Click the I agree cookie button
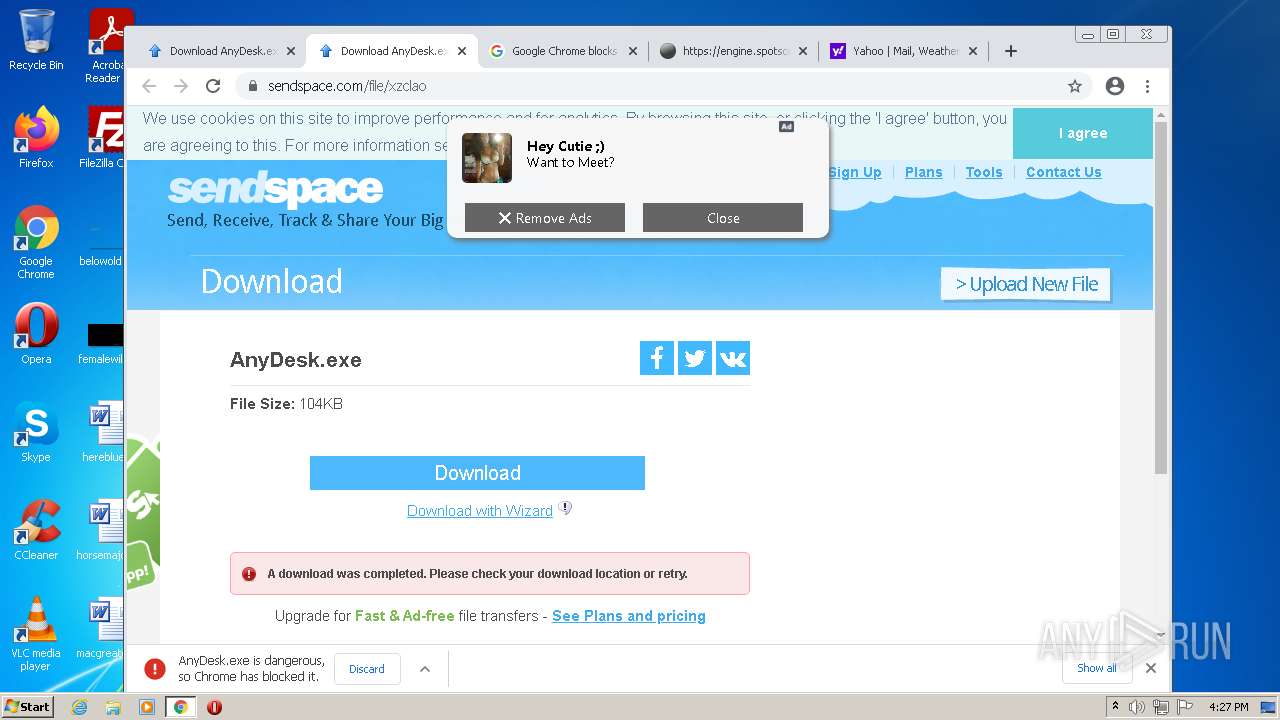The image size is (1280, 720). 1083,133
